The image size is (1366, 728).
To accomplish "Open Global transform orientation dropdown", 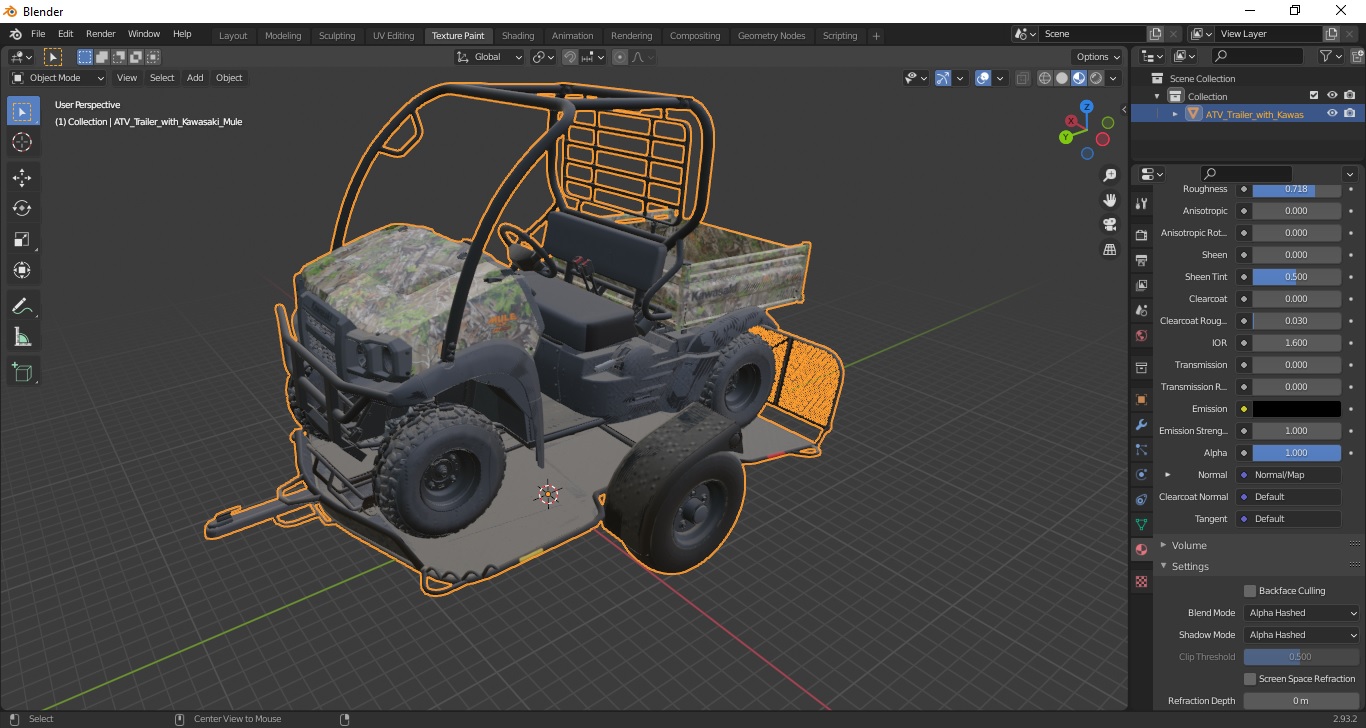I will (489, 57).
